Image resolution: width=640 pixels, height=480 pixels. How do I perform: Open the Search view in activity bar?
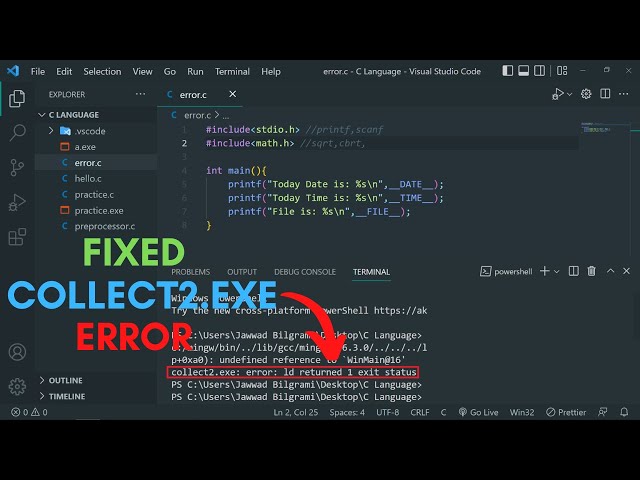17,132
